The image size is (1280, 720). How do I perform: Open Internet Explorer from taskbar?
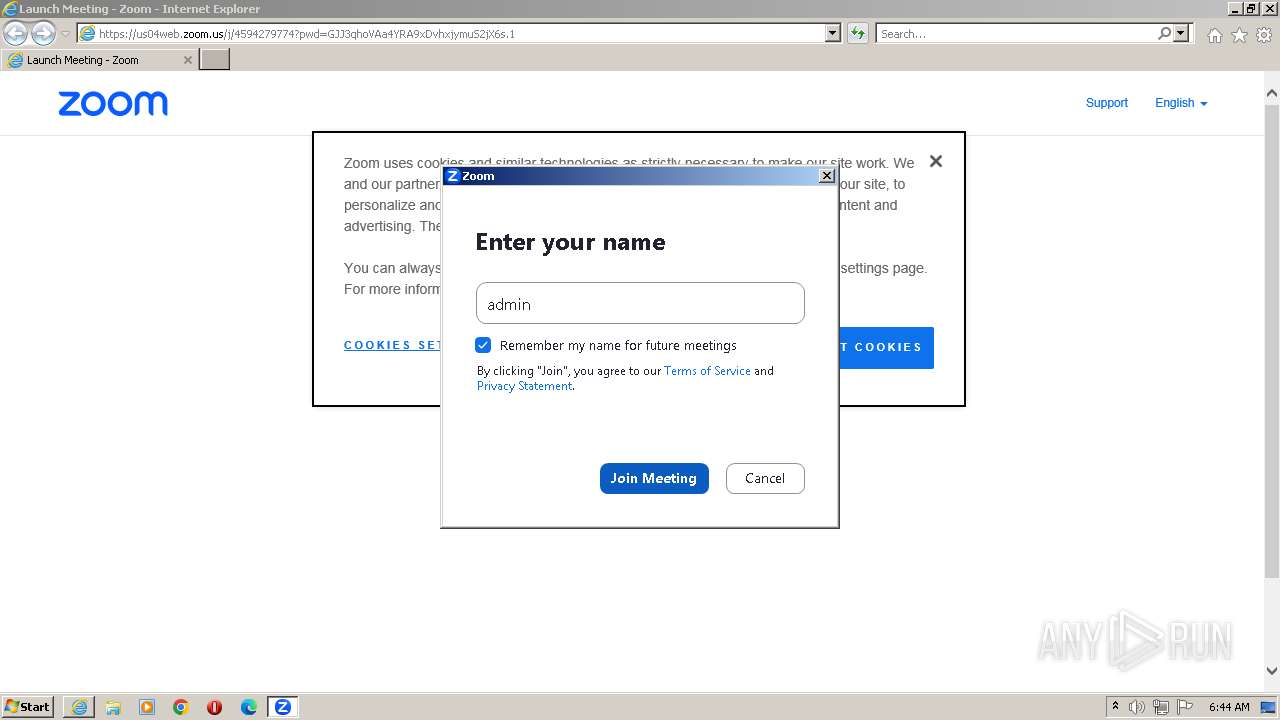(x=79, y=707)
